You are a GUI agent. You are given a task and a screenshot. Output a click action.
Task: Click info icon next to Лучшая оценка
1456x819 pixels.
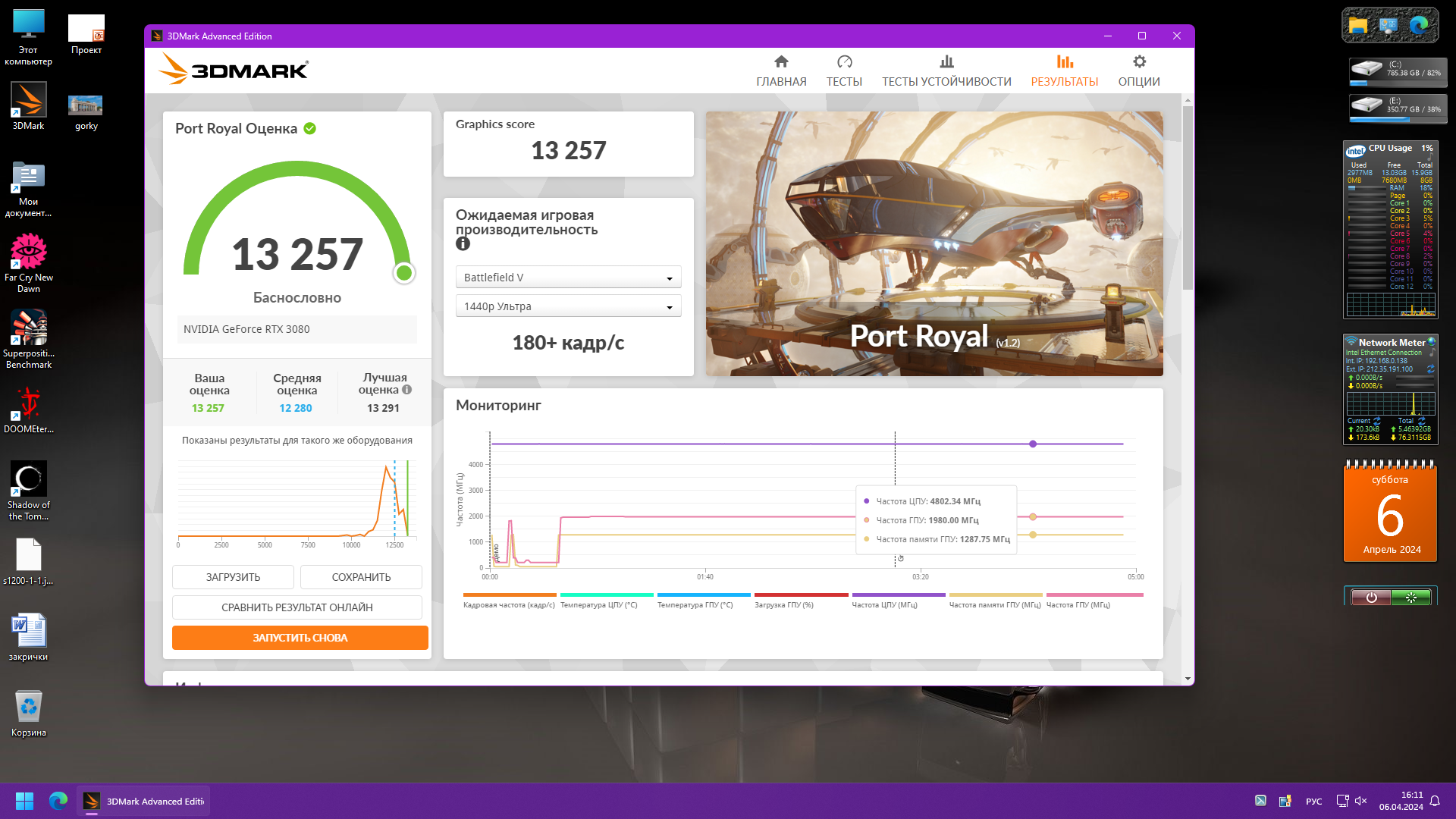click(407, 390)
